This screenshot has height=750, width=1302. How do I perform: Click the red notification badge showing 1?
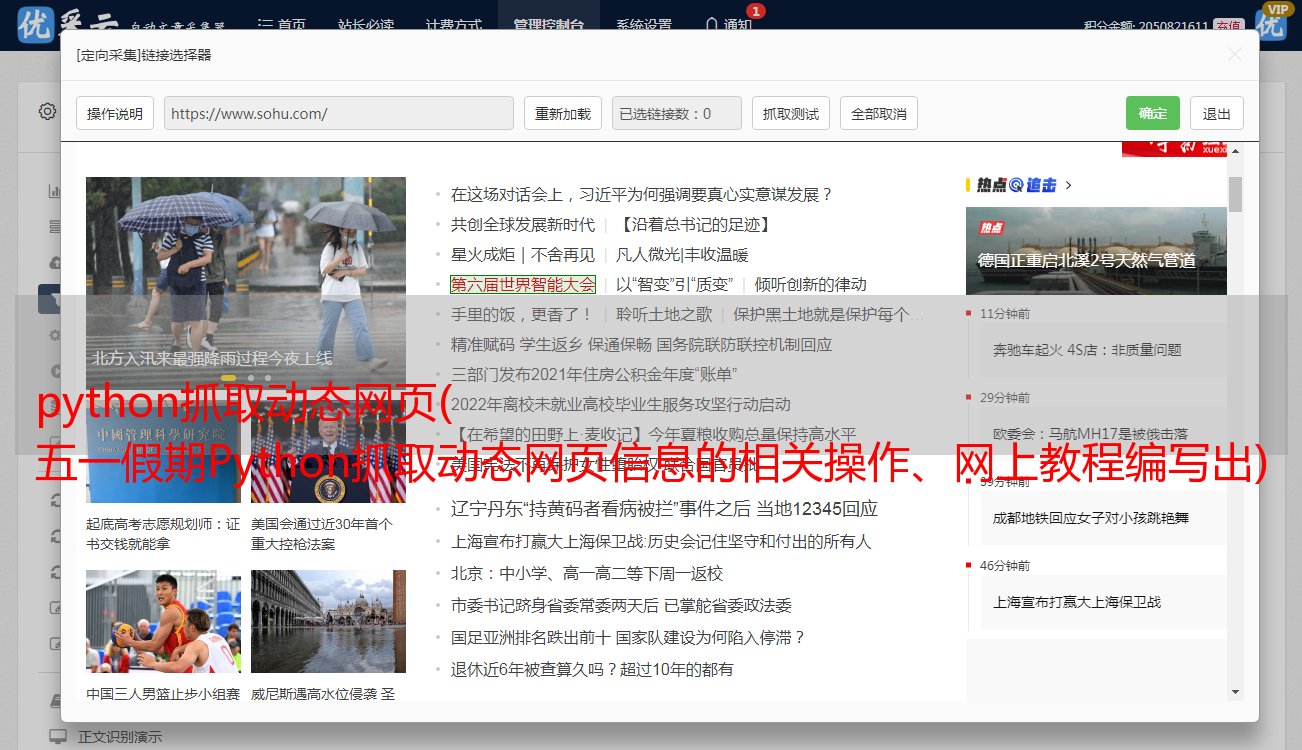756,11
